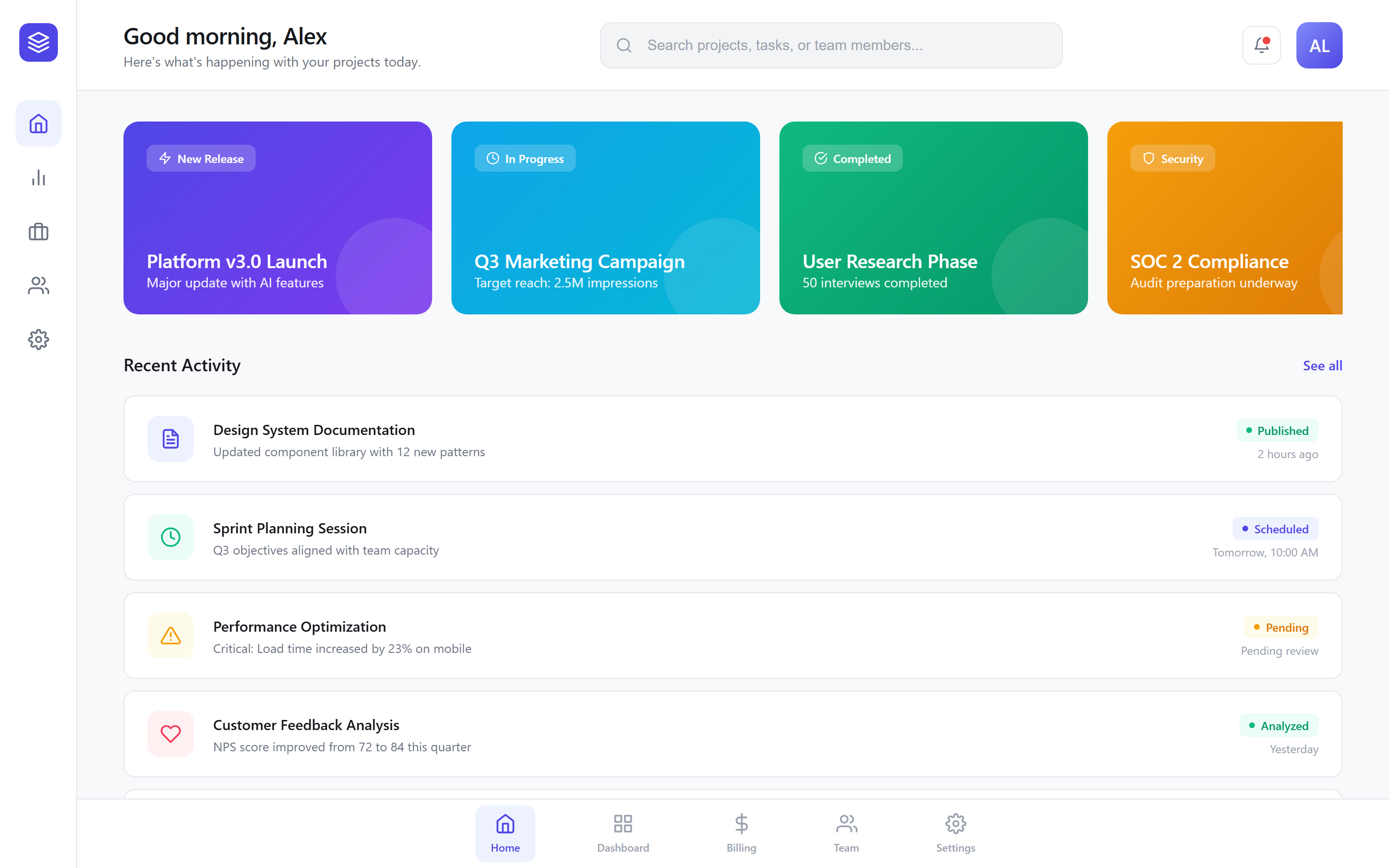1389x868 pixels.
Task: Click the 'Tomorrow, 10:00 AM' timestamp
Action: [x=1265, y=552]
